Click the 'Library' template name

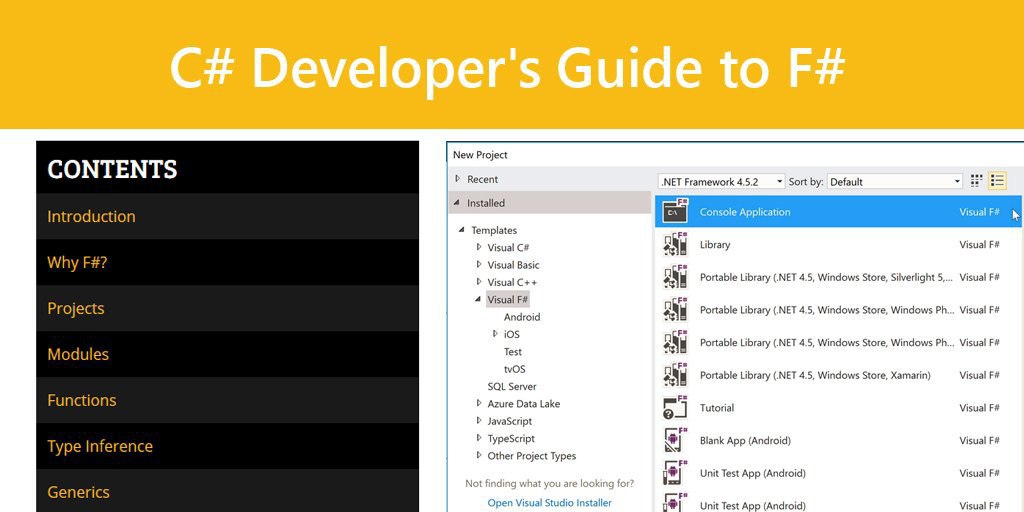click(715, 244)
